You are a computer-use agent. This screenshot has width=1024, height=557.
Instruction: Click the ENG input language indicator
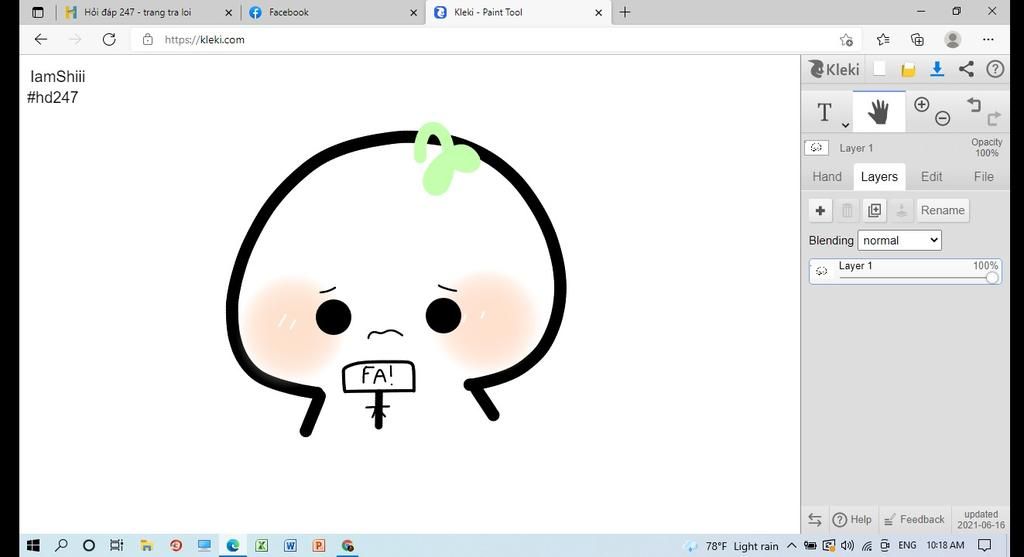click(907, 545)
